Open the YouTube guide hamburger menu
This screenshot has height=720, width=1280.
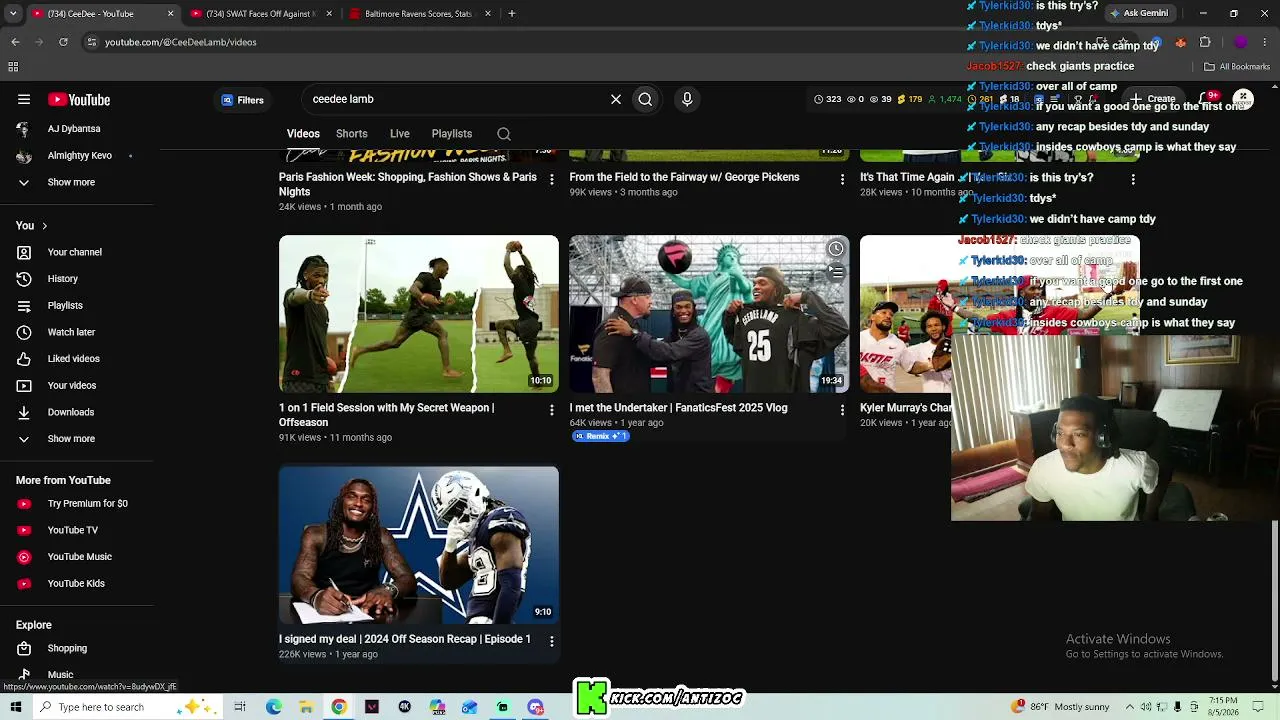(24, 100)
